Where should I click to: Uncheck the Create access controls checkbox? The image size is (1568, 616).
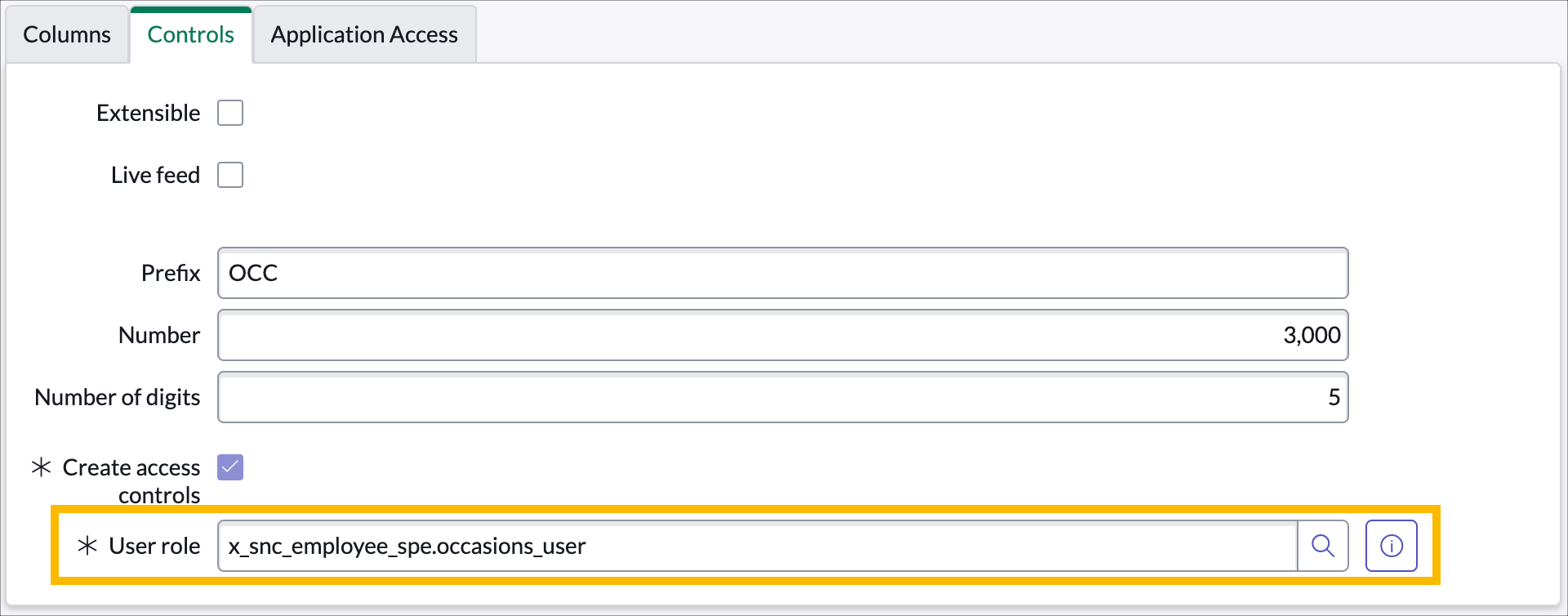coord(230,467)
